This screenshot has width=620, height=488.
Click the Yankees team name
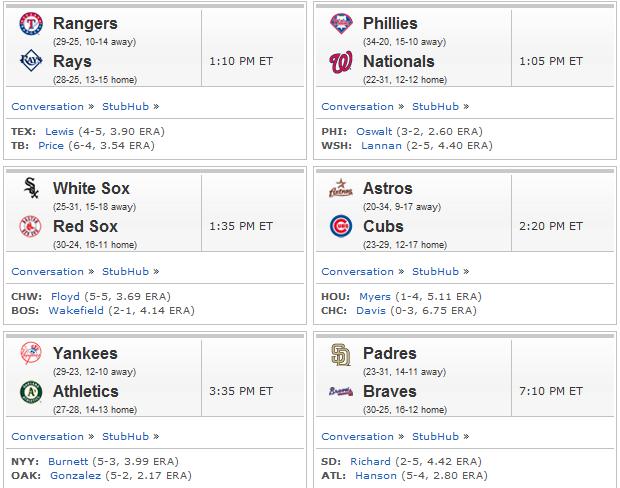tap(85, 354)
